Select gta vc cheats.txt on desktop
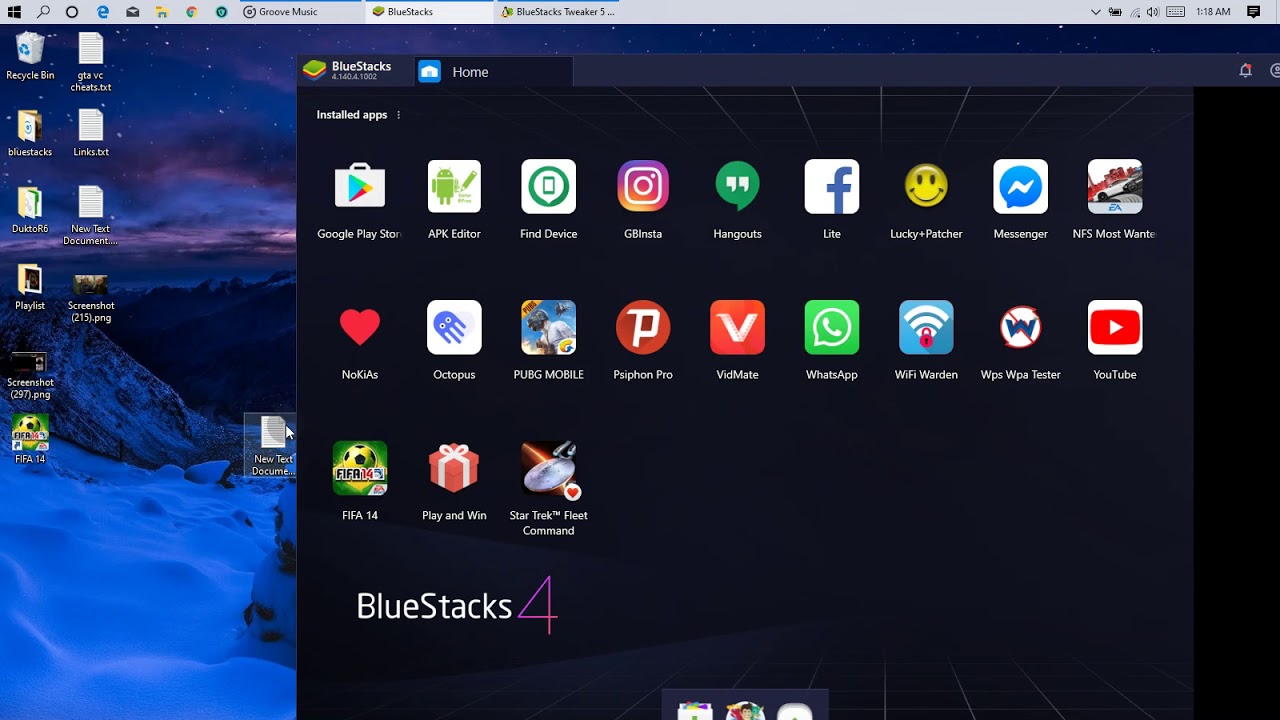1280x720 pixels. pos(91,63)
